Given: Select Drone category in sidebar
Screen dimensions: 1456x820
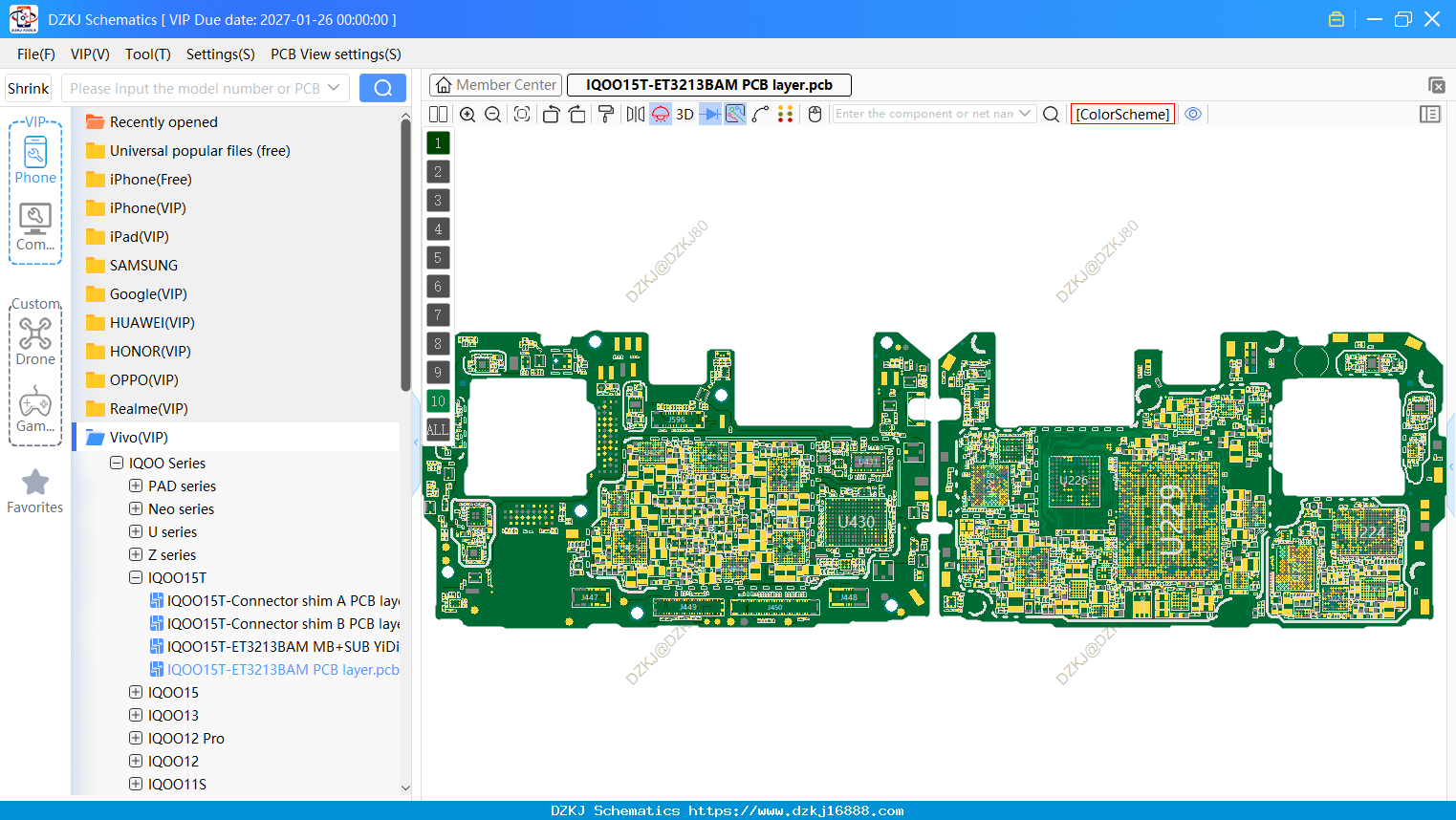Looking at the screenshot, I should tap(35, 341).
